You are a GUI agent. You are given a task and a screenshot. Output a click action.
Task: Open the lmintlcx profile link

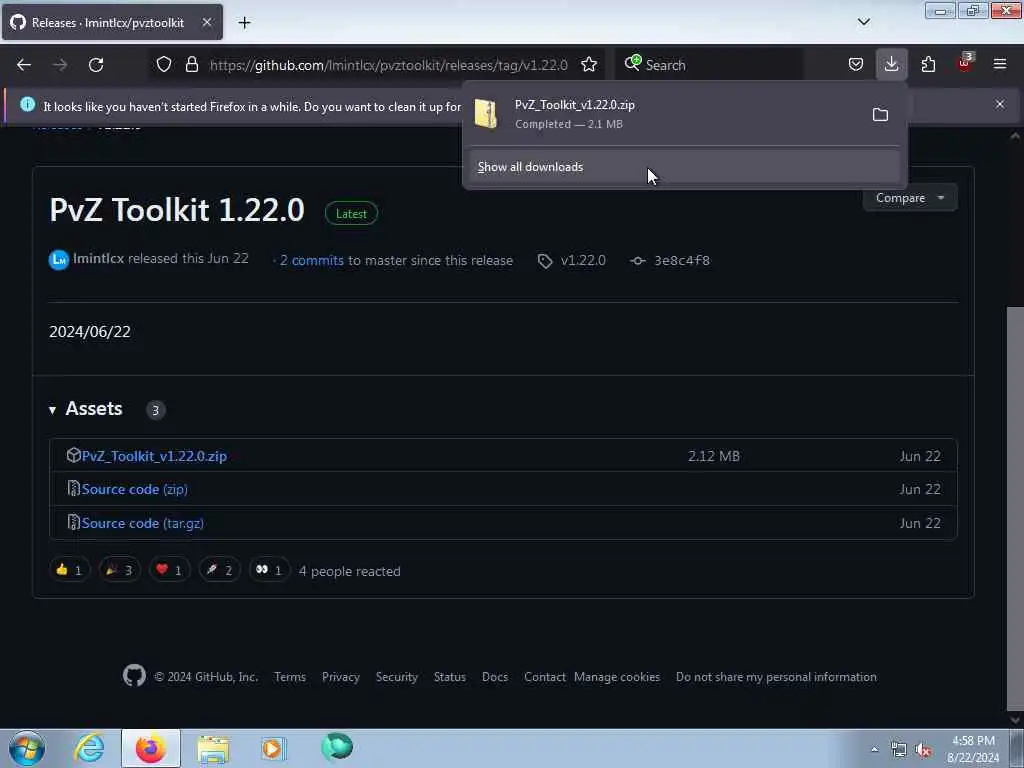click(98, 259)
